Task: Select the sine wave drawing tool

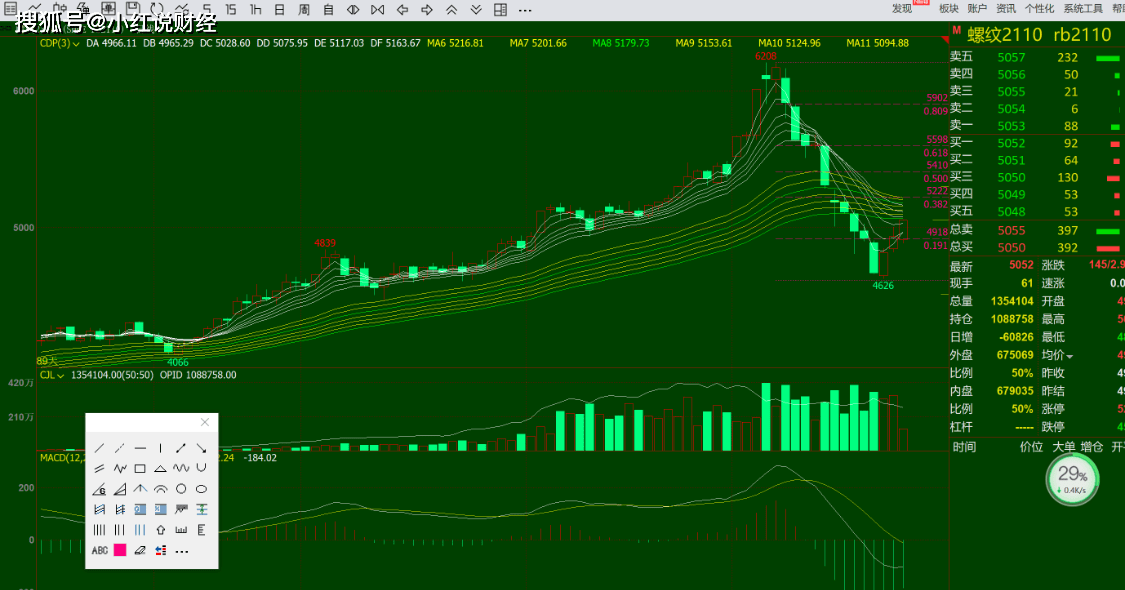Action: pos(181,468)
